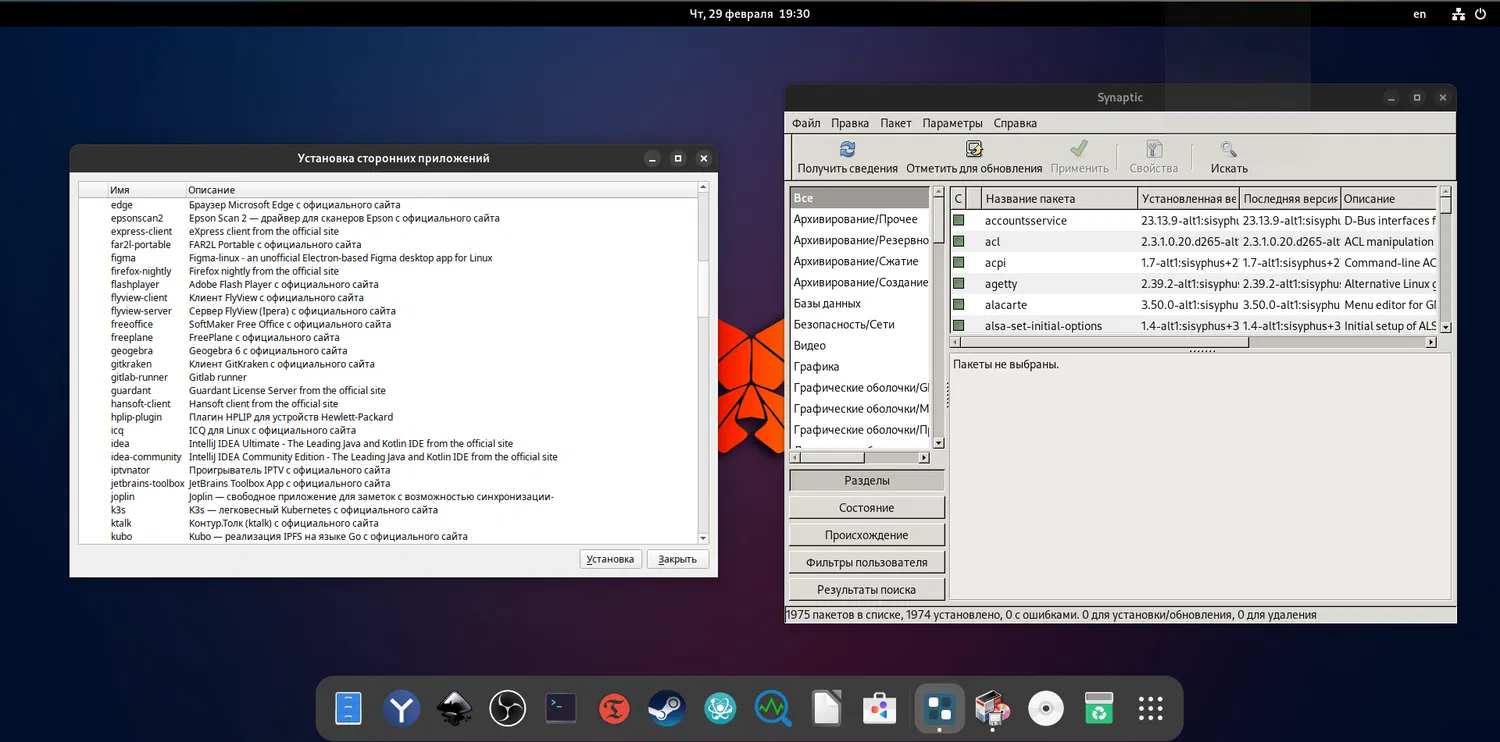Show all applications grid in dock
The width and height of the screenshot is (1500, 742).
click(x=1151, y=709)
